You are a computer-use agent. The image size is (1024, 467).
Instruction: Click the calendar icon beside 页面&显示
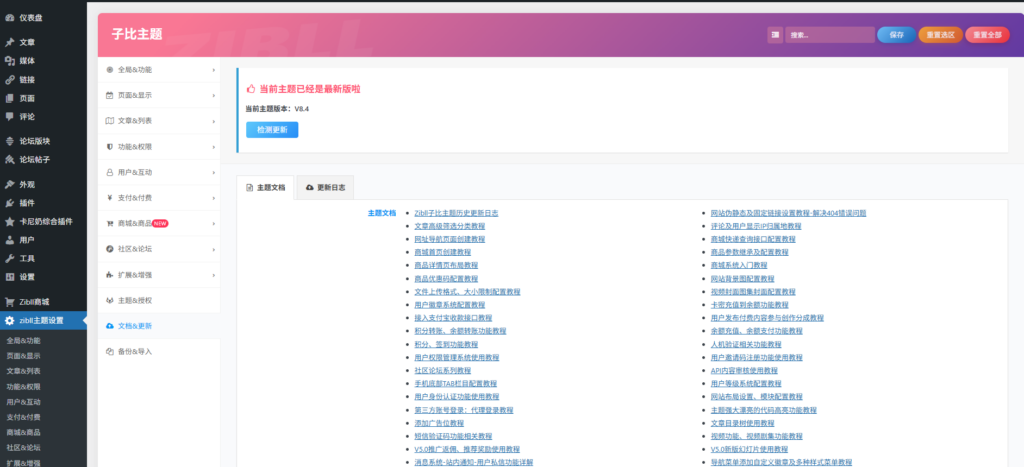tap(109, 95)
